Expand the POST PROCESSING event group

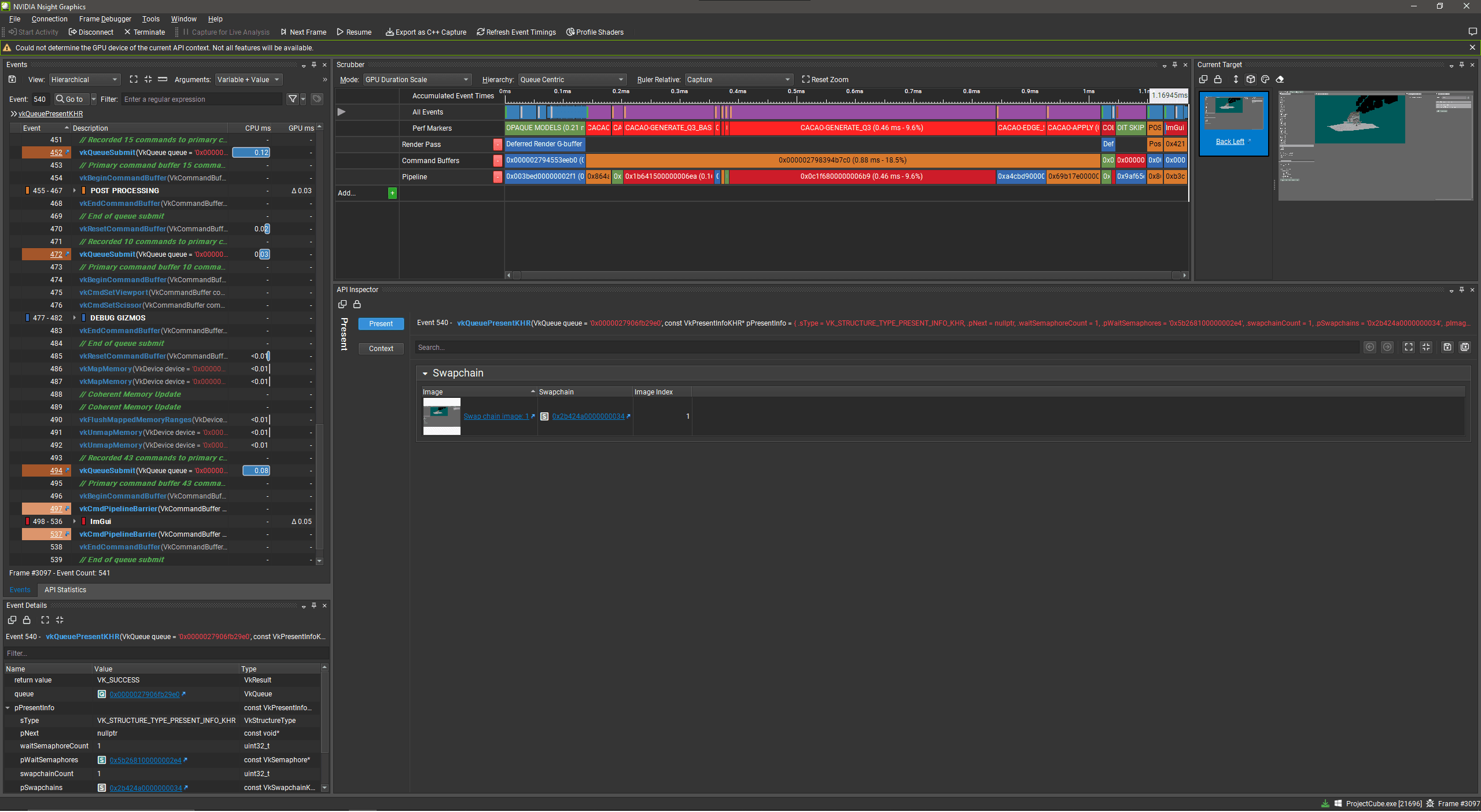75,191
